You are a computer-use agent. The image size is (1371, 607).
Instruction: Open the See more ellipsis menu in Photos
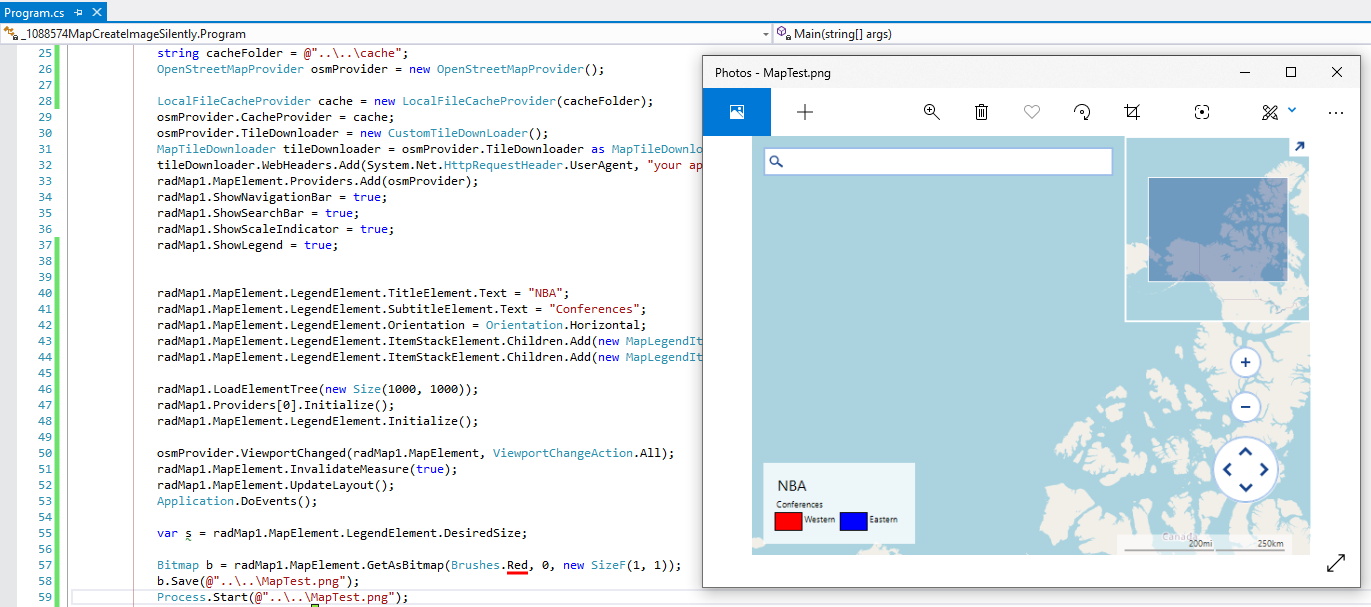click(x=1336, y=112)
